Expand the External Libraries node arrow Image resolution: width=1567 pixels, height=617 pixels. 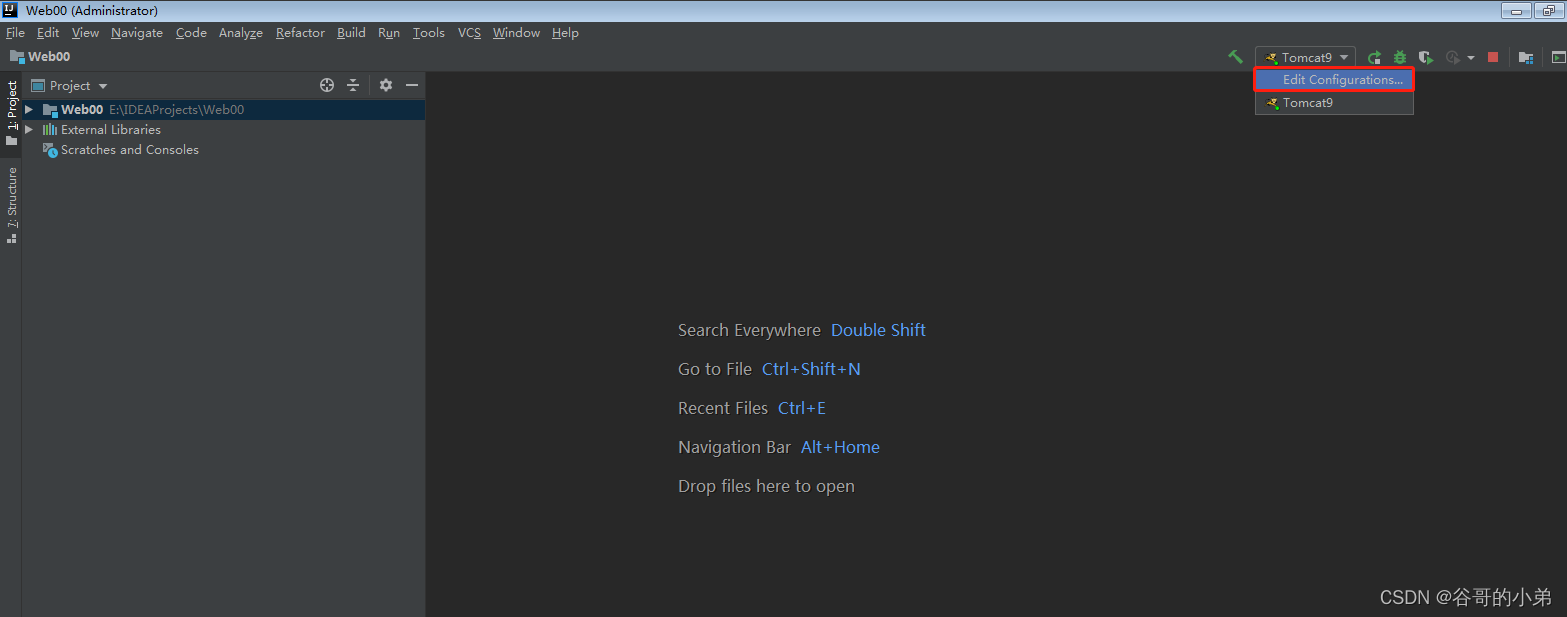(29, 130)
